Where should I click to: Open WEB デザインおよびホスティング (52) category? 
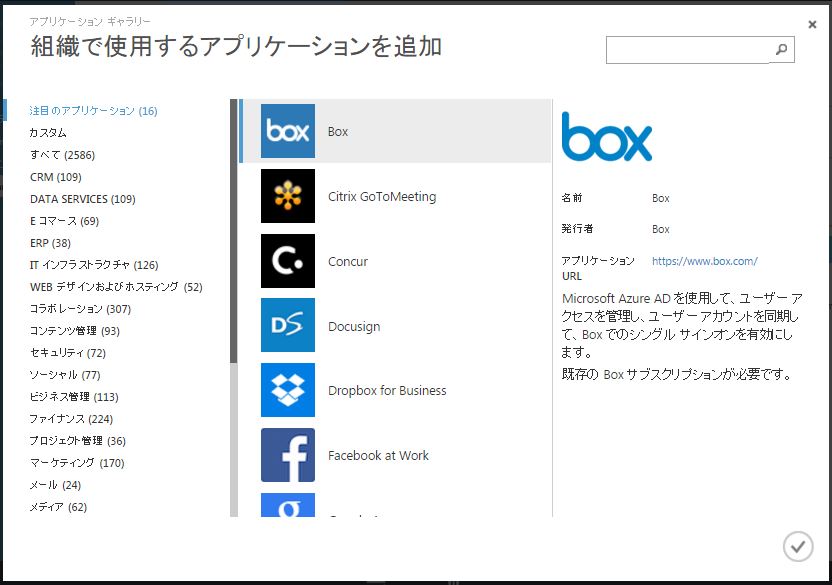click(x=116, y=287)
